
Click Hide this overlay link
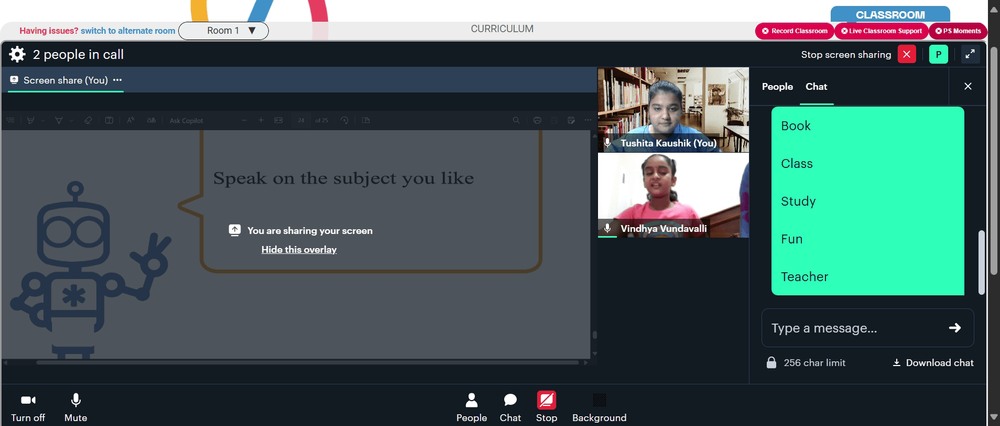click(x=298, y=249)
